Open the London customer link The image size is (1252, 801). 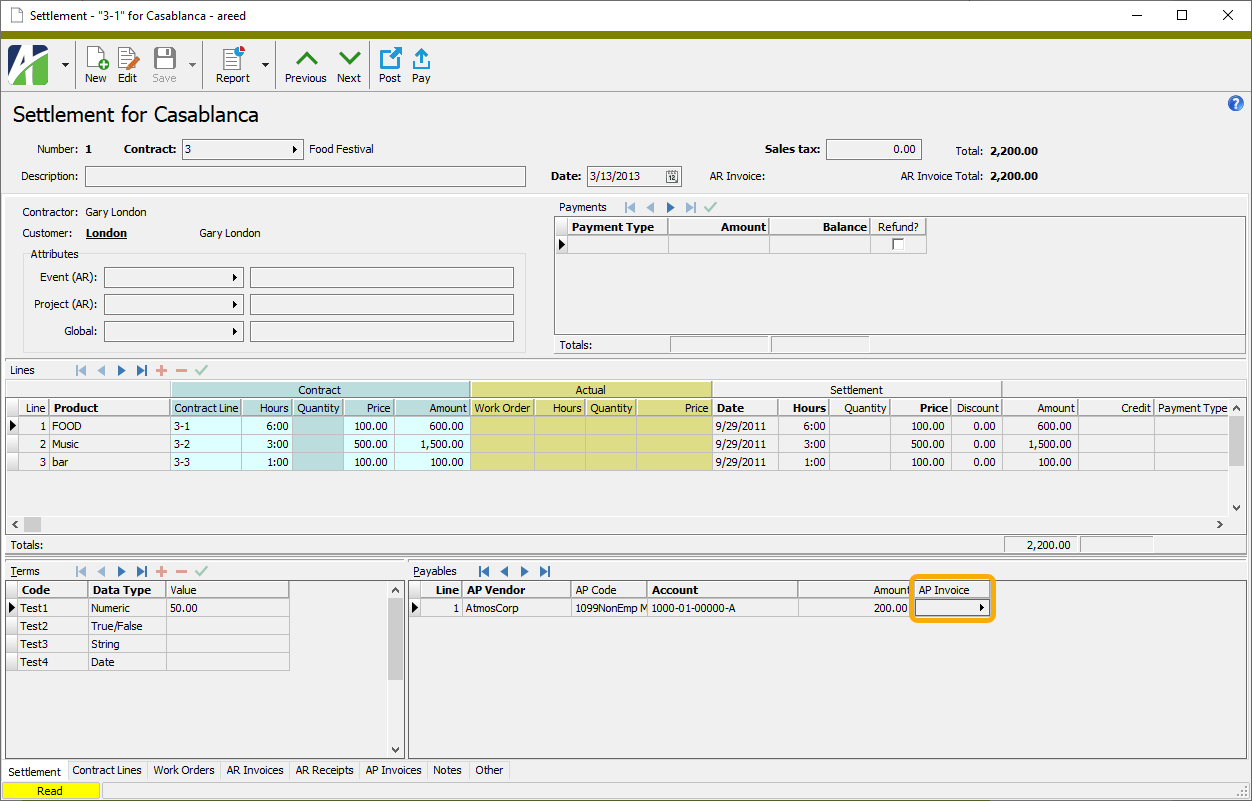coord(106,232)
